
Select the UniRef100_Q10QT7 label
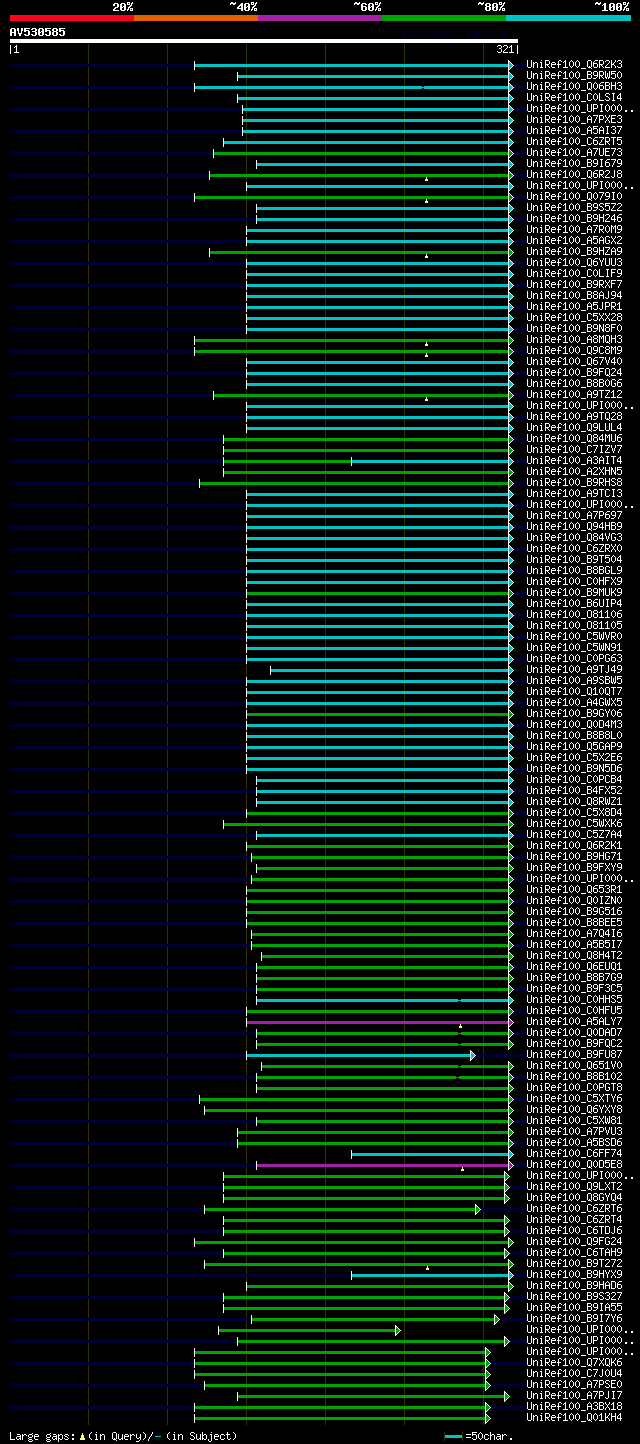574,692
